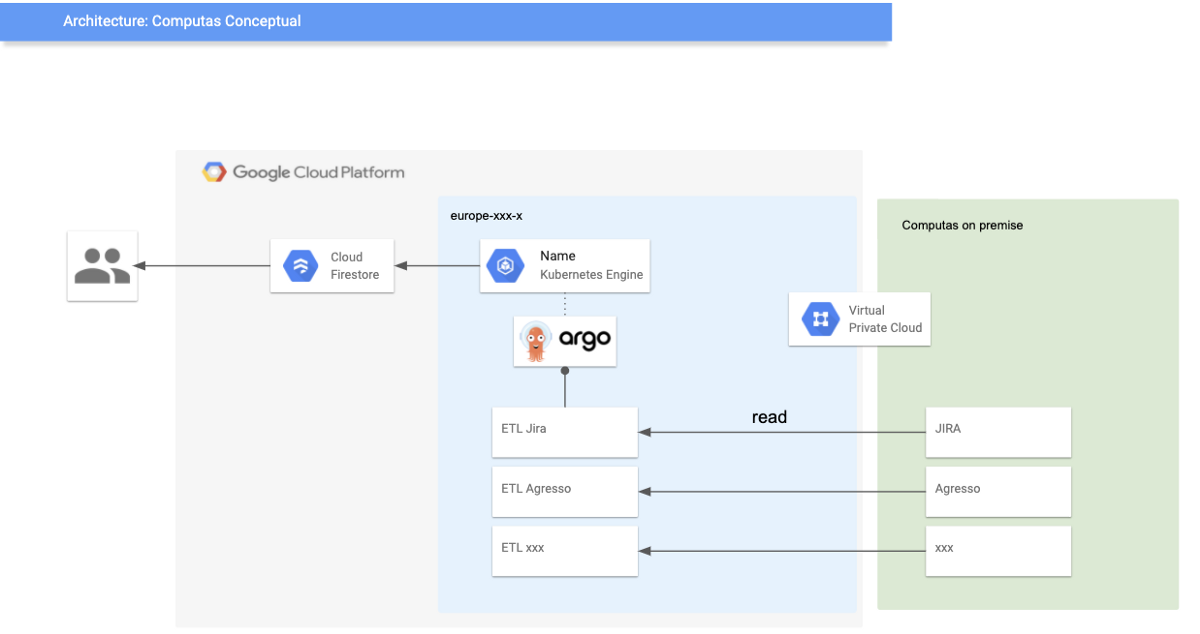1200x634 pixels.
Task: Select the ETL Jira box
Action: click(564, 432)
